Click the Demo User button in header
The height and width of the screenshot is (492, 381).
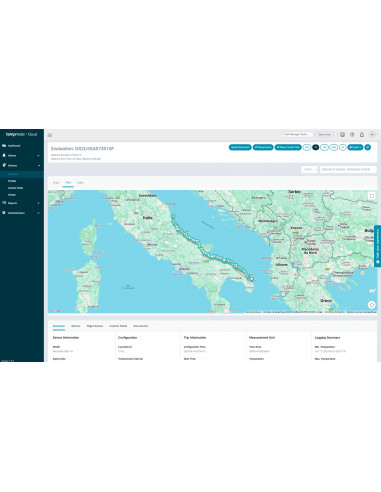[324, 134]
